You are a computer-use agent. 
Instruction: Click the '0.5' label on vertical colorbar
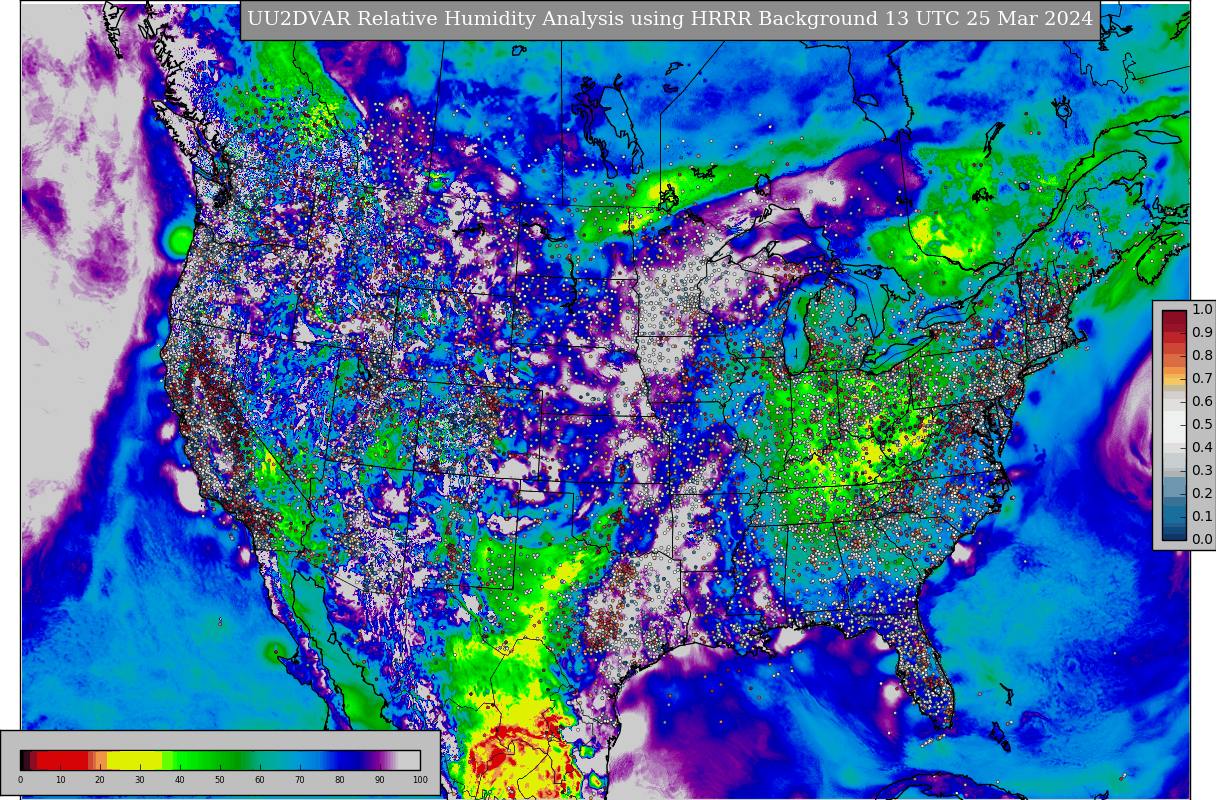pos(1202,425)
